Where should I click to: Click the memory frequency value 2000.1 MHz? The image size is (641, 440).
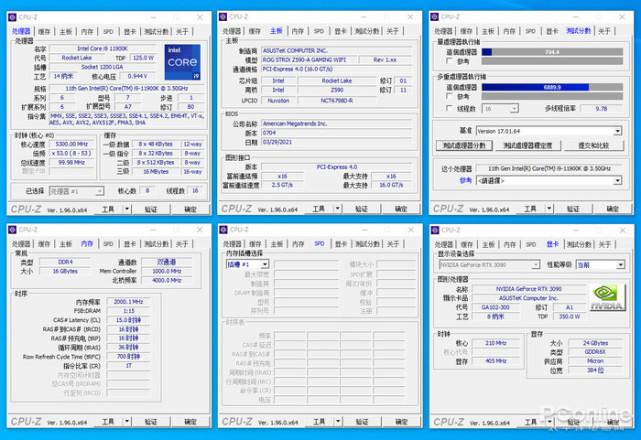pyautogui.click(x=128, y=301)
